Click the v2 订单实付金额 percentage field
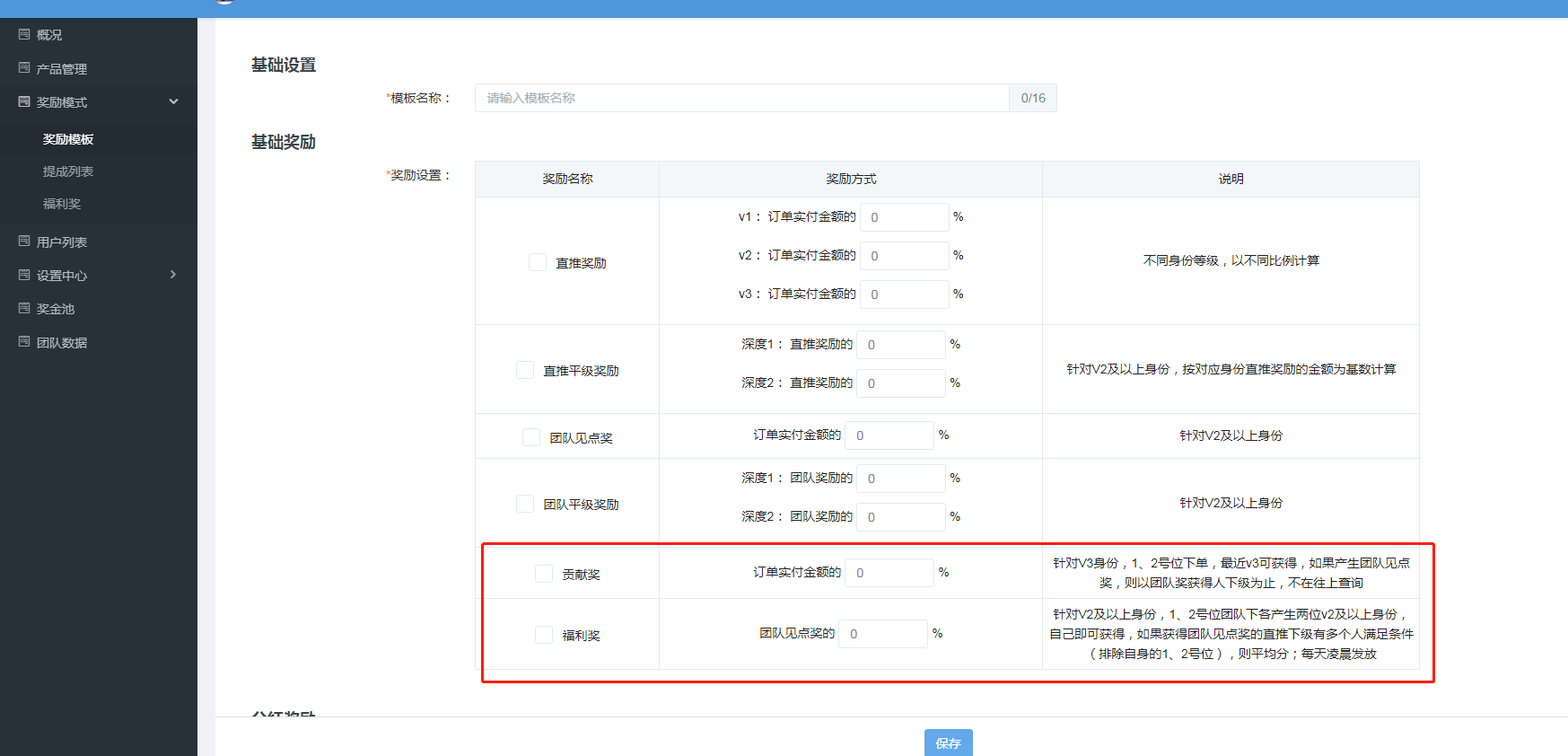 (905, 256)
